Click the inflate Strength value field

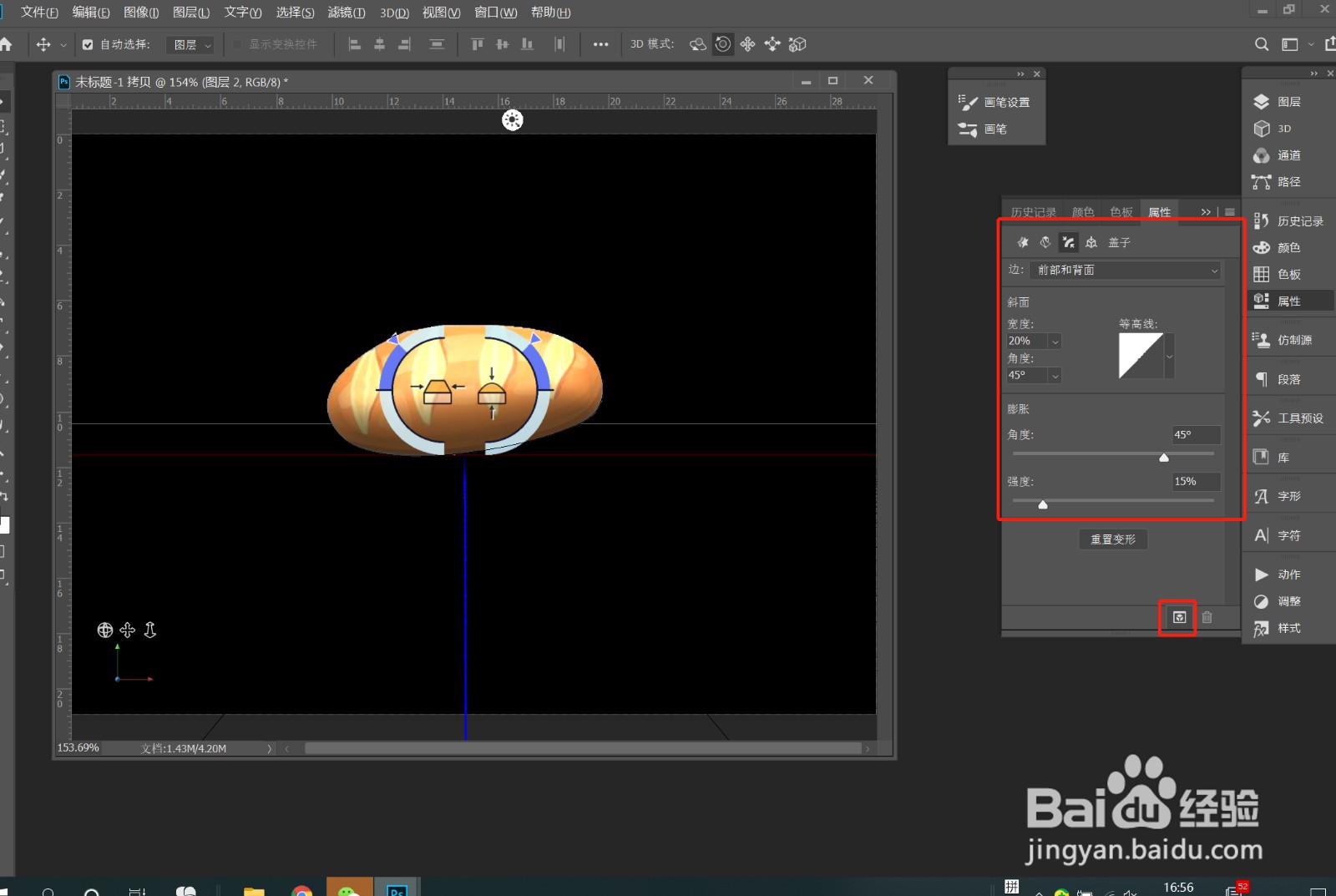tap(1196, 482)
